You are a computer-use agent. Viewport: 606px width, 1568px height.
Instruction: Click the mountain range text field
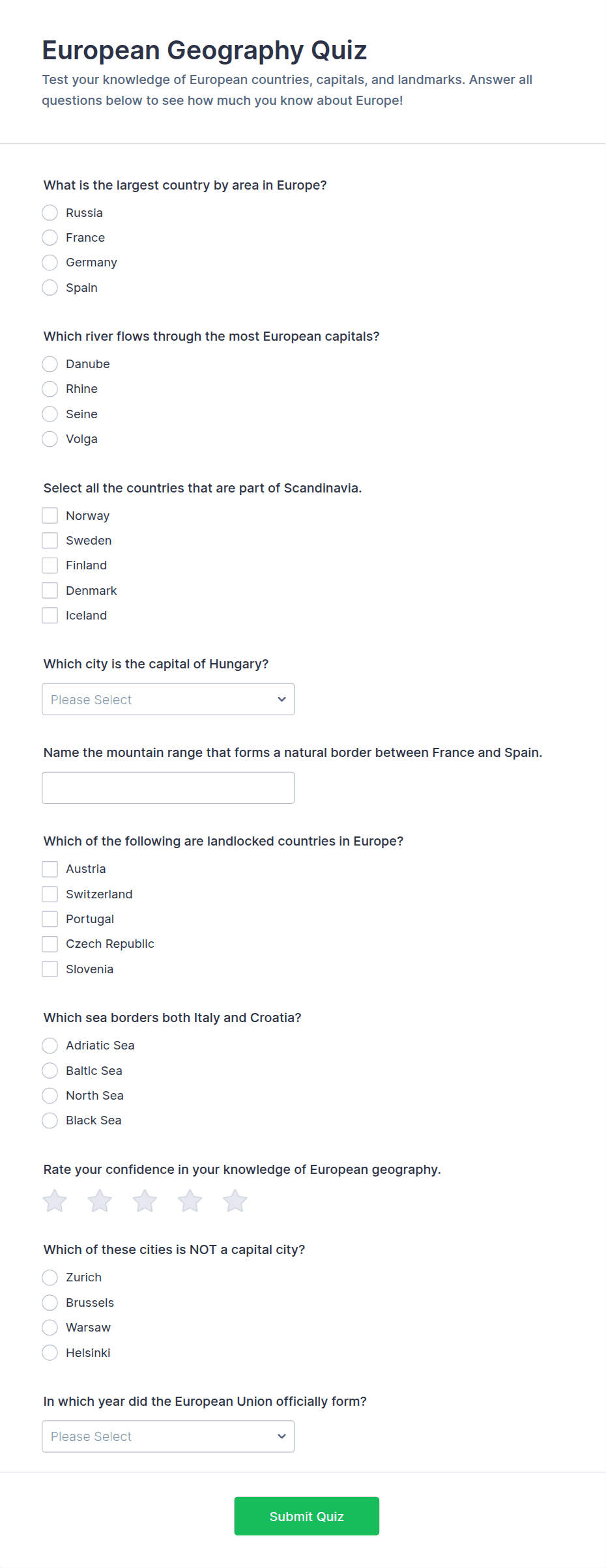[x=168, y=788]
